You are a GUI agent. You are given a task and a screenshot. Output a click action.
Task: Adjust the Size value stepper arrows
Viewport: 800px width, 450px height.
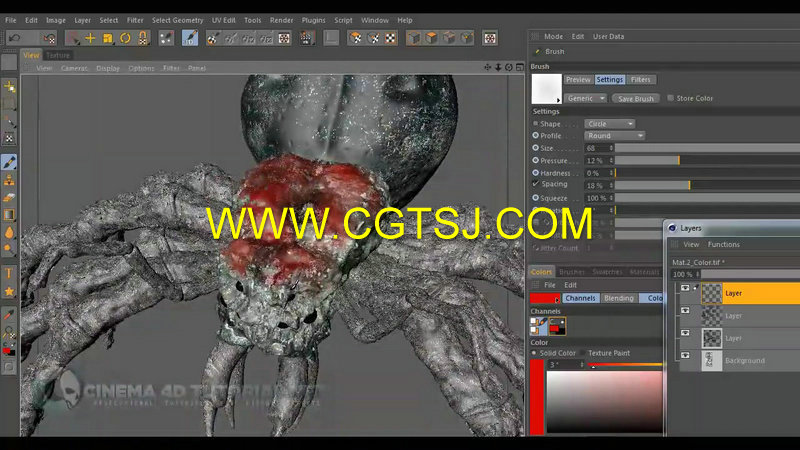(x=611, y=148)
